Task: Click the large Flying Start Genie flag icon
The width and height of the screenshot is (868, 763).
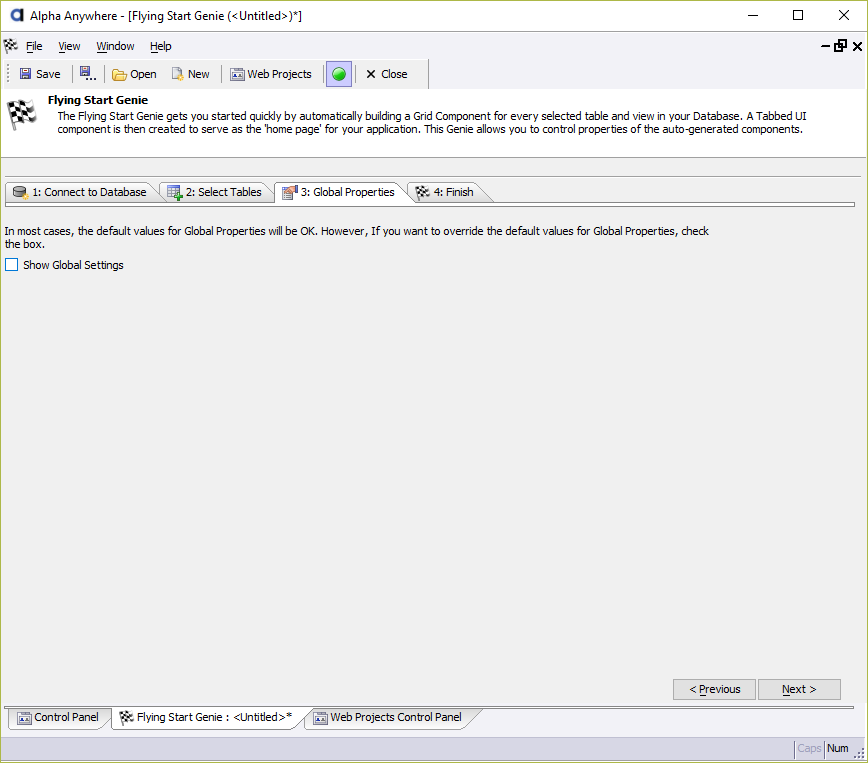Action: point(22,115)
